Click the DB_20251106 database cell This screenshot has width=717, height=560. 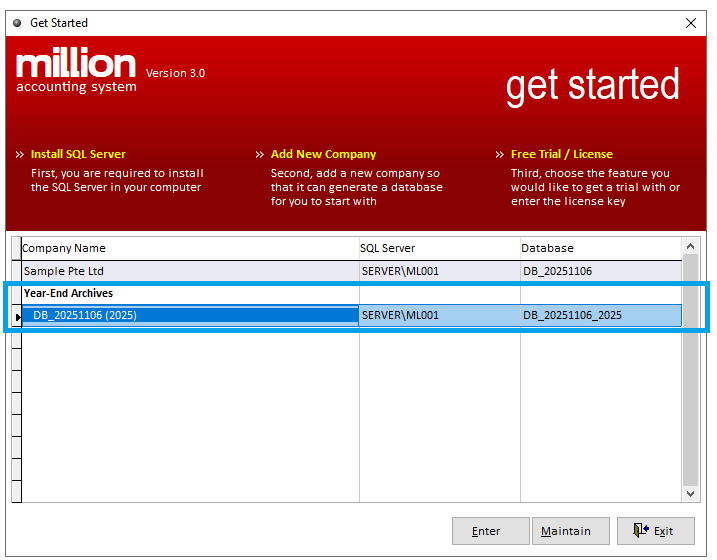tap(601, 271)
